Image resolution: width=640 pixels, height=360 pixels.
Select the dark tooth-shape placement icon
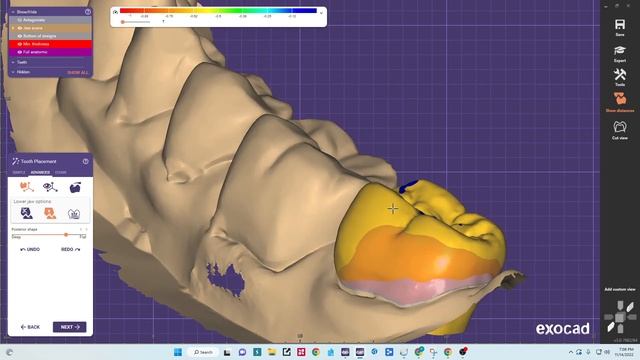(75, 187)
